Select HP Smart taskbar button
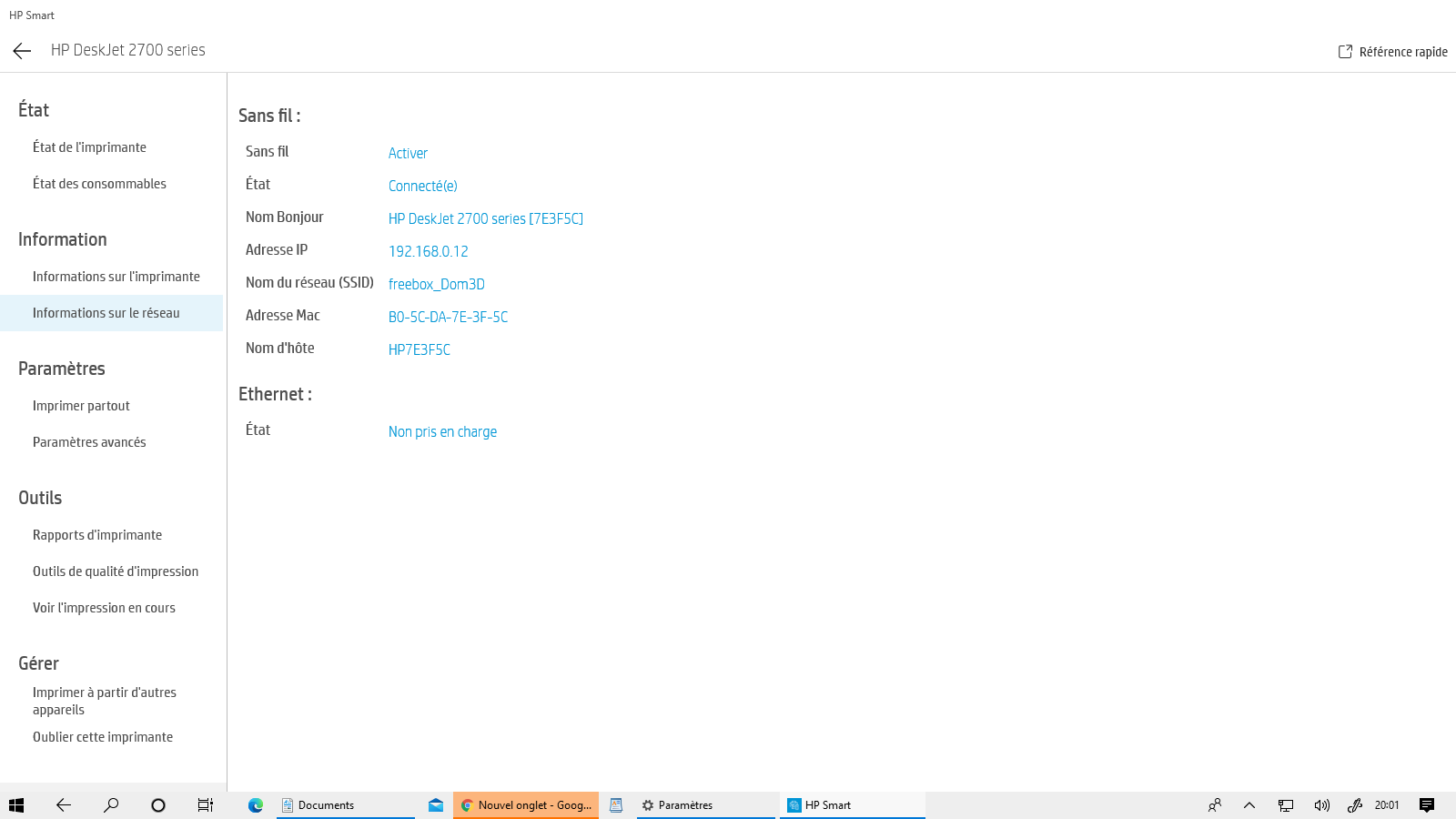This screenshot has height=819, width=1456. (x=853, y=805)
